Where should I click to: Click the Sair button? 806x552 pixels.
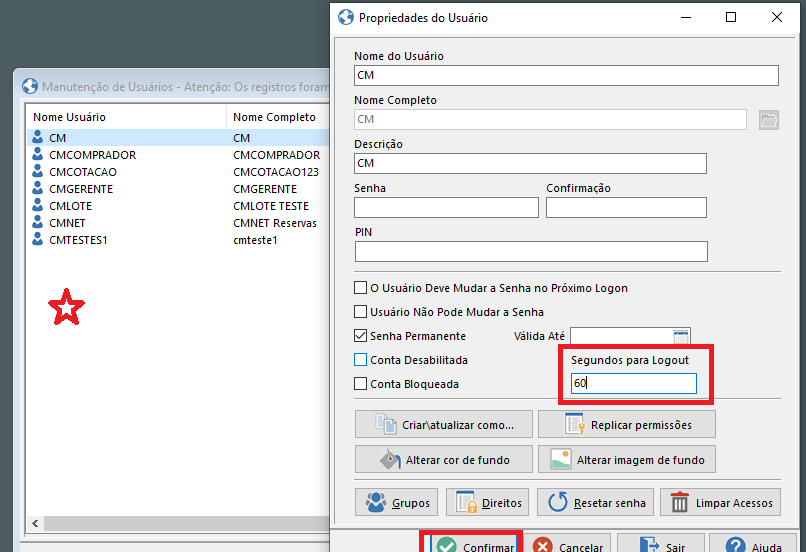[x=661, y=544]
